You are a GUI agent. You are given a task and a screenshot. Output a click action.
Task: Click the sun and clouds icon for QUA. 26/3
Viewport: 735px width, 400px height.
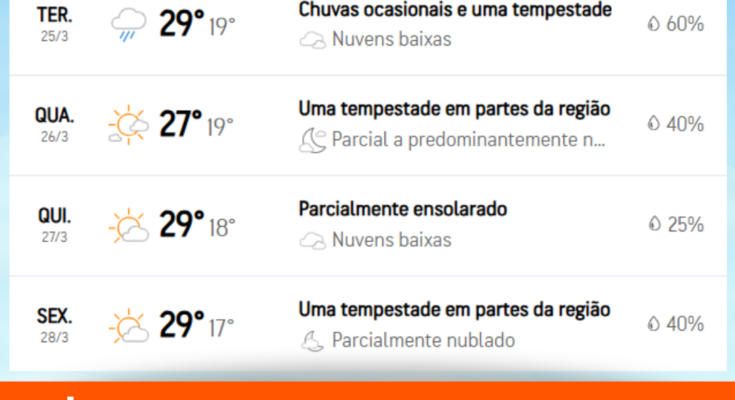pos(128,125)
